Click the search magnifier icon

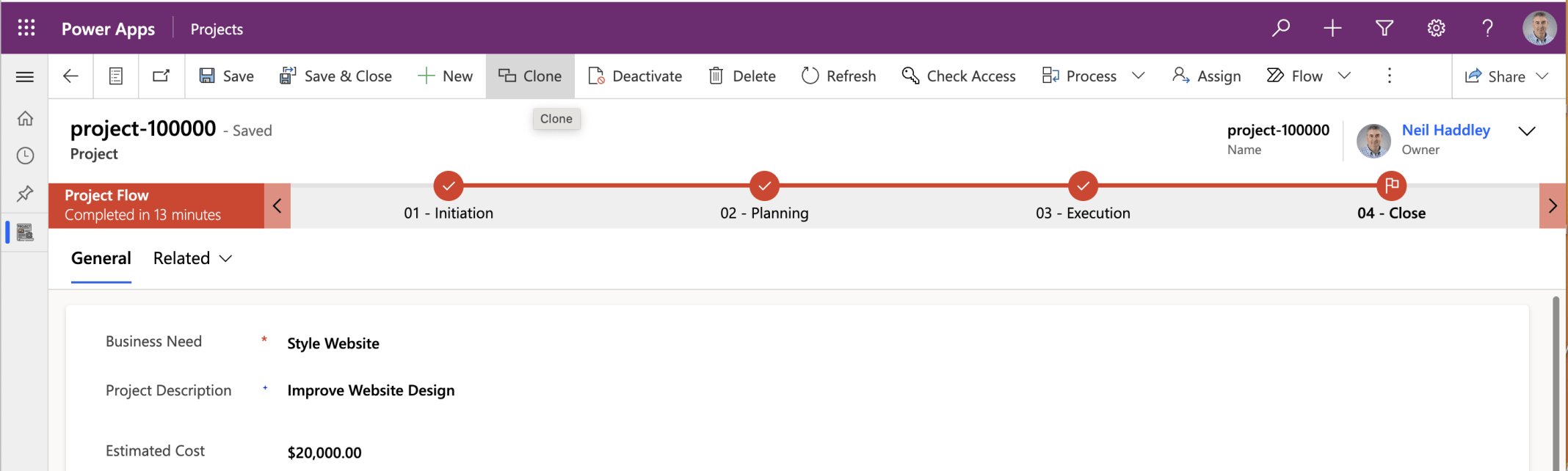coord(1281,28)
